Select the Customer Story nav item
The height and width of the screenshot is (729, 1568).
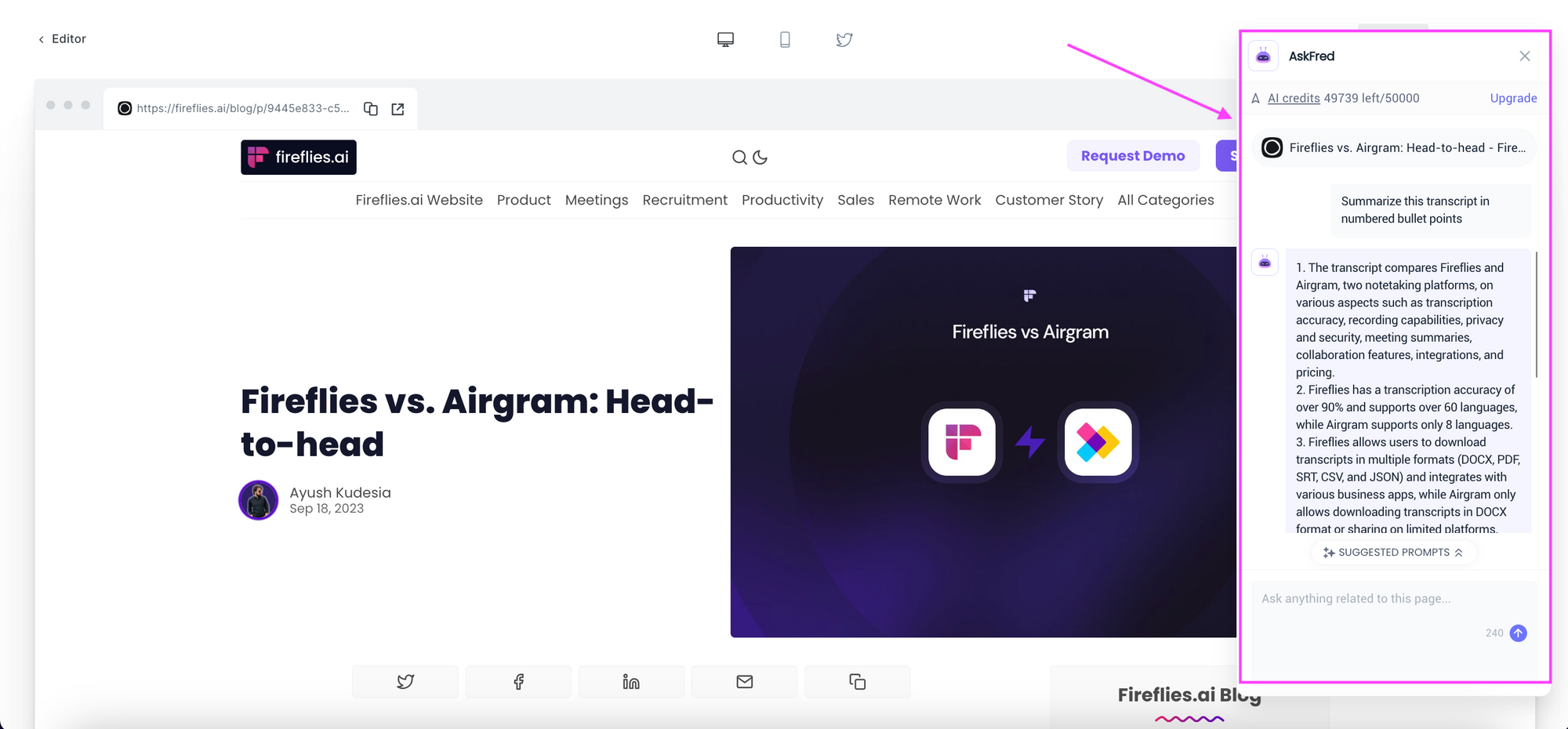coord(1049,200)
